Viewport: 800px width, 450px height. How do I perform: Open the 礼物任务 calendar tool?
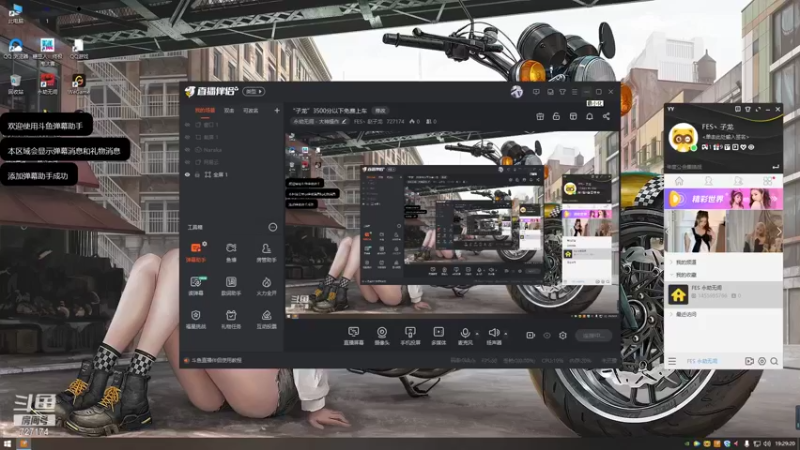tap(231, 319)
